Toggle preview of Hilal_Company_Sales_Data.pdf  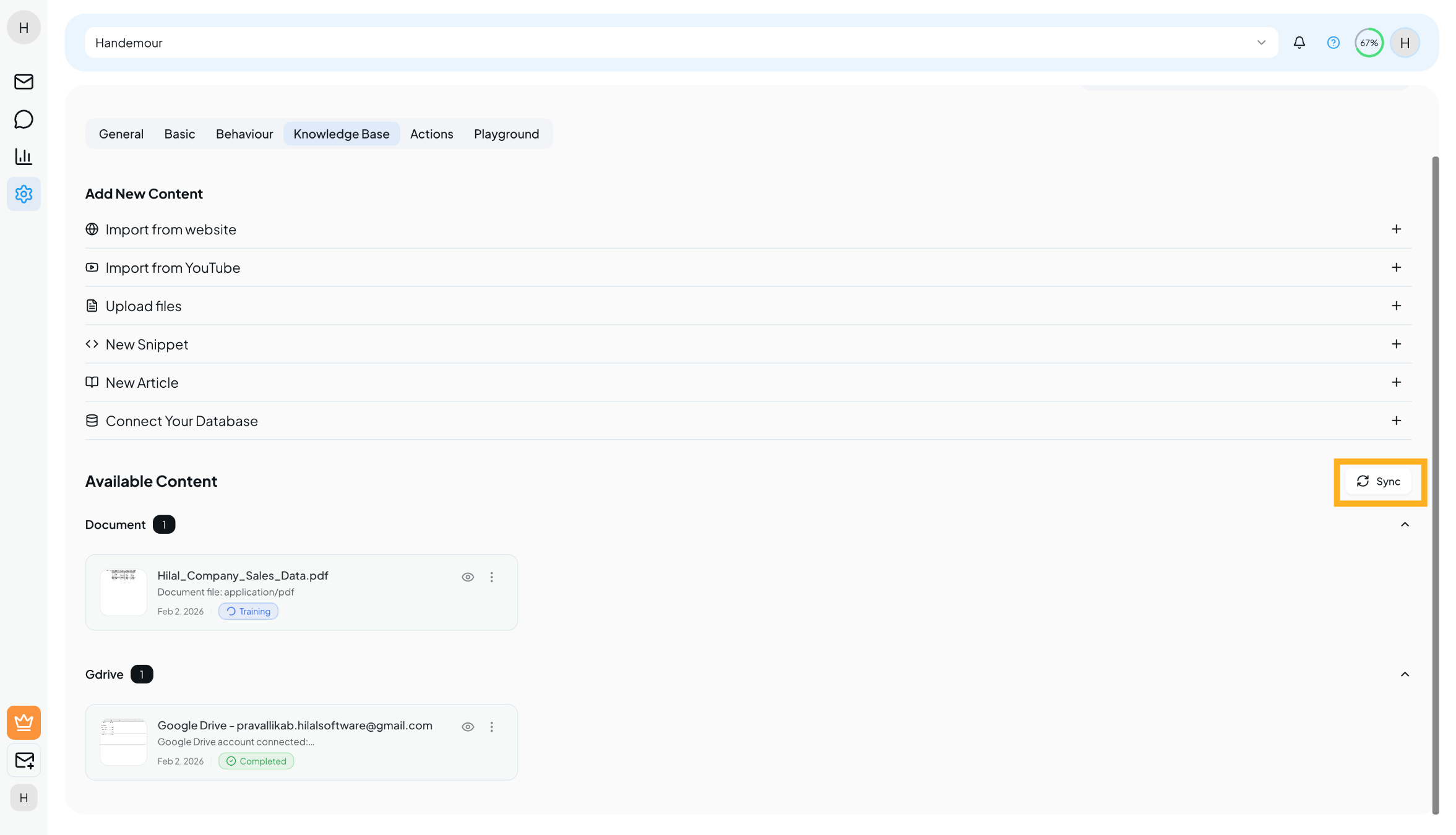click(468, 576)
